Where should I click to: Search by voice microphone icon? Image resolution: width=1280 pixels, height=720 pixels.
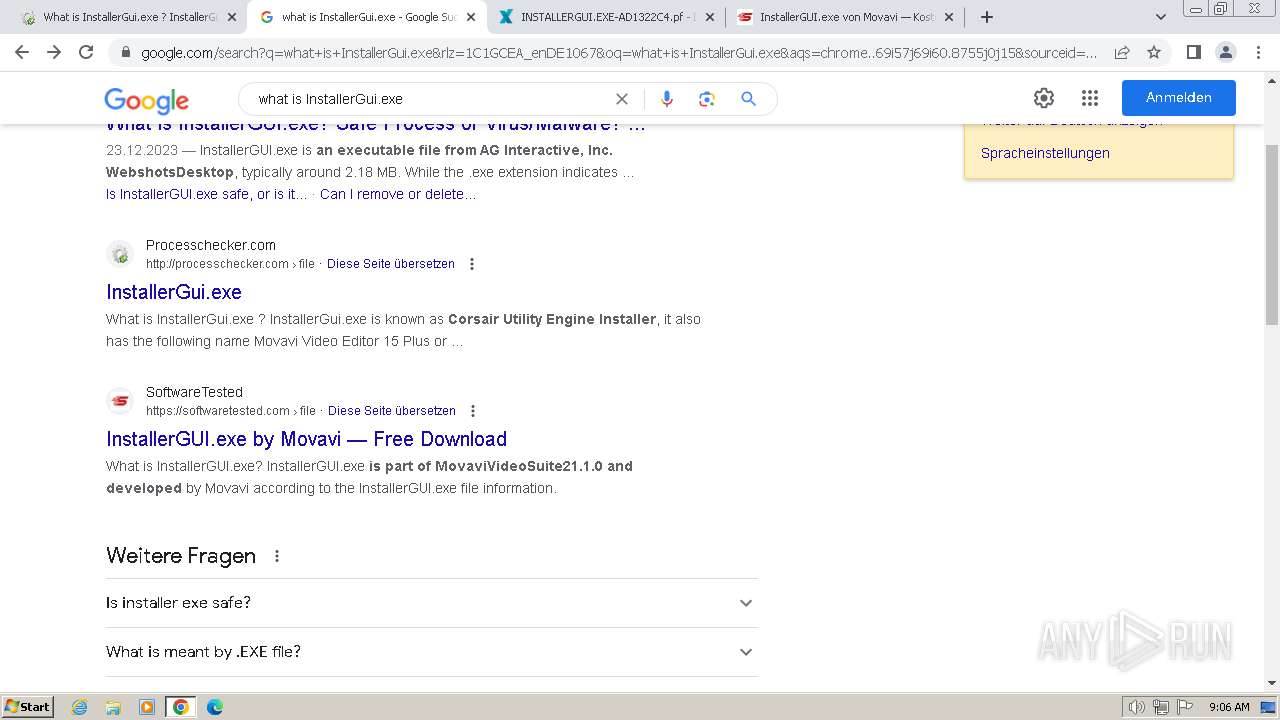coord(667,99)
